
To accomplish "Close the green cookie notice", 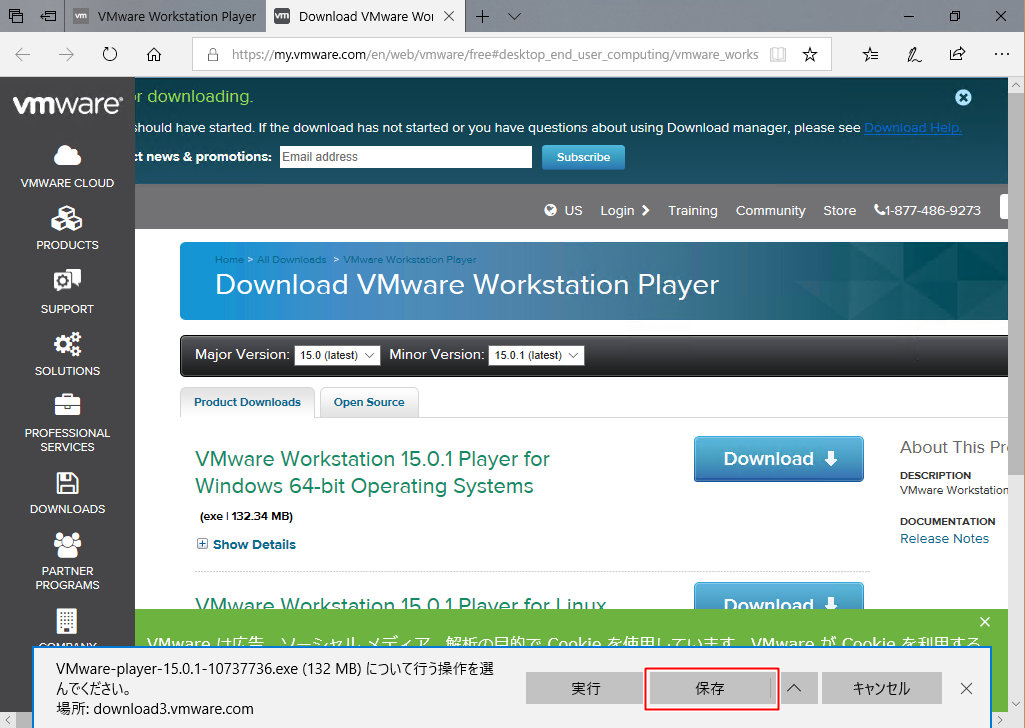I will (985, 621).
